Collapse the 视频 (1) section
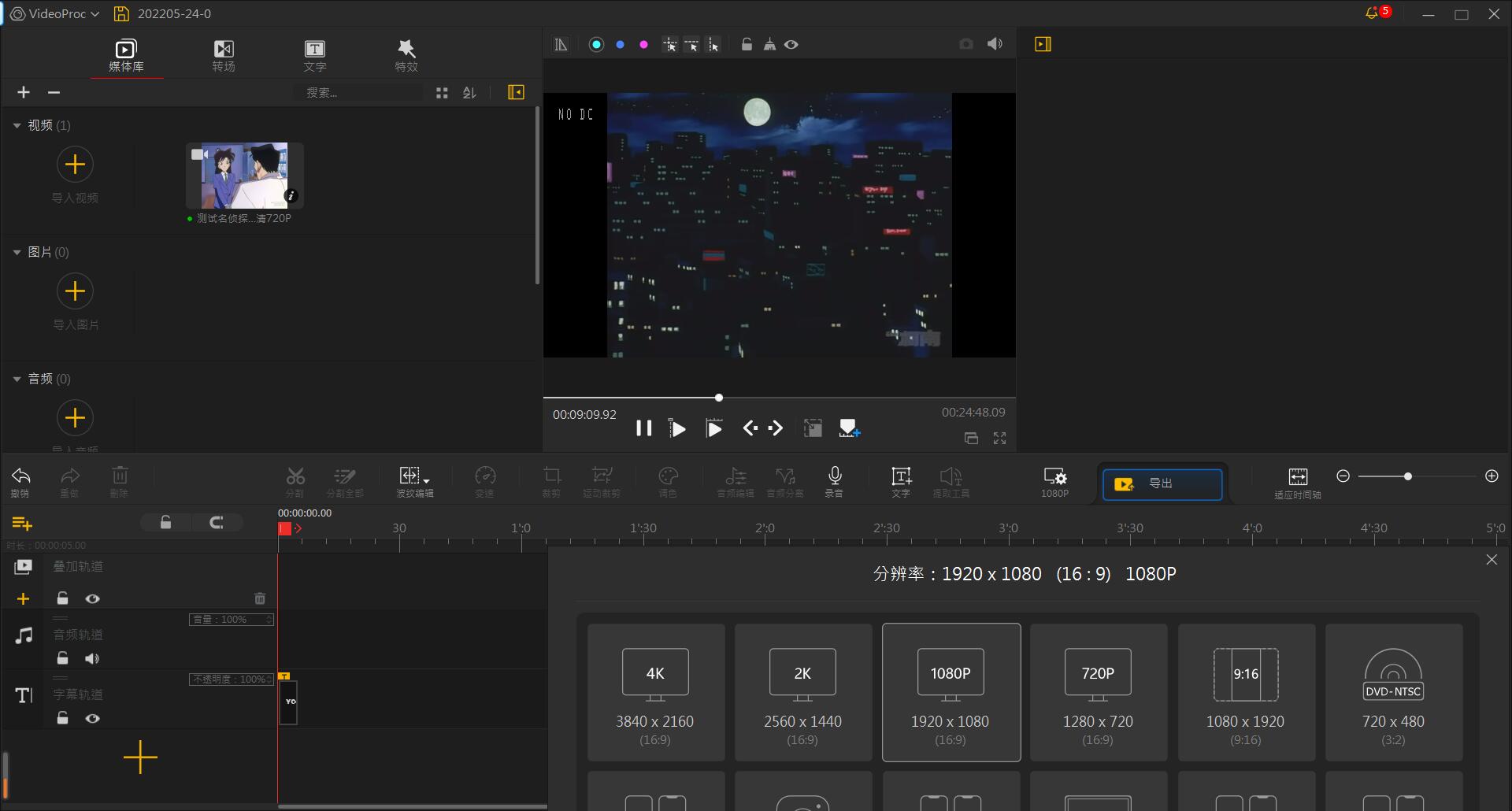1512x811 pixels. click(17, 125)
